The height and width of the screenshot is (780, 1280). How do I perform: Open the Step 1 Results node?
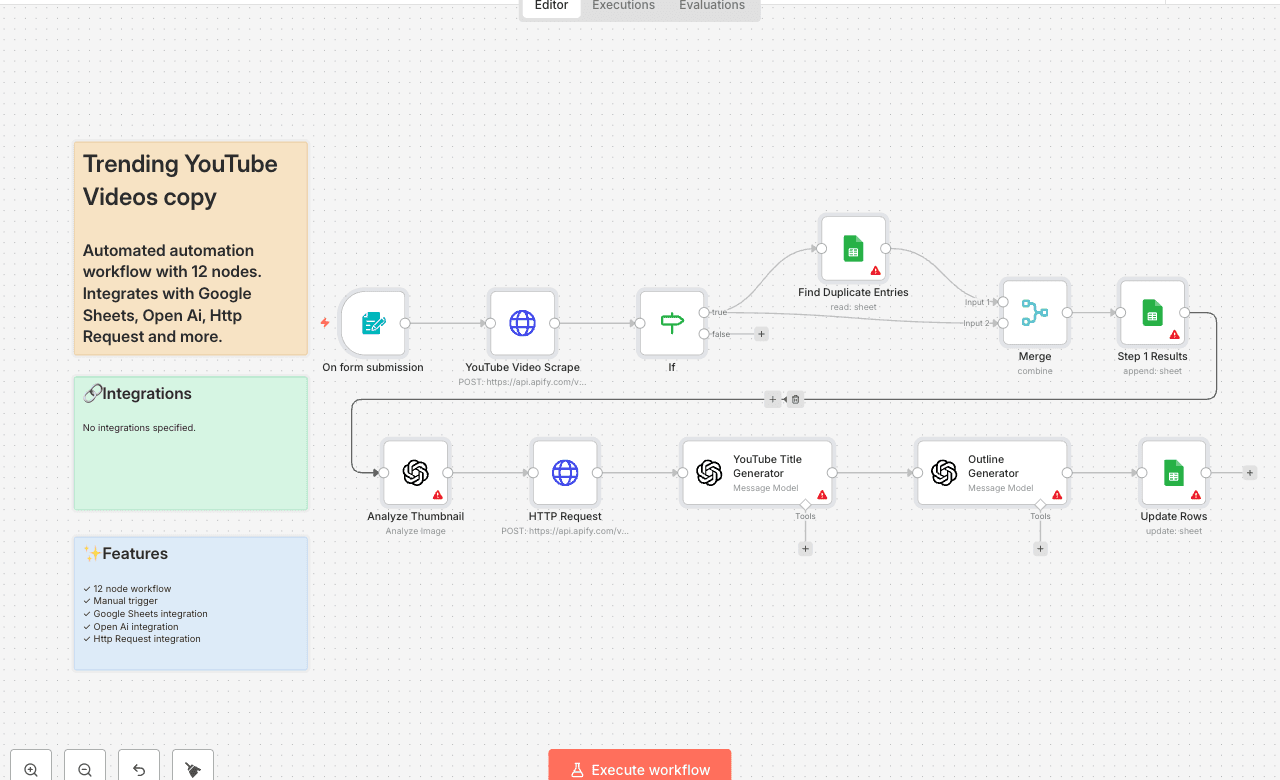(x=1152, y=313)
